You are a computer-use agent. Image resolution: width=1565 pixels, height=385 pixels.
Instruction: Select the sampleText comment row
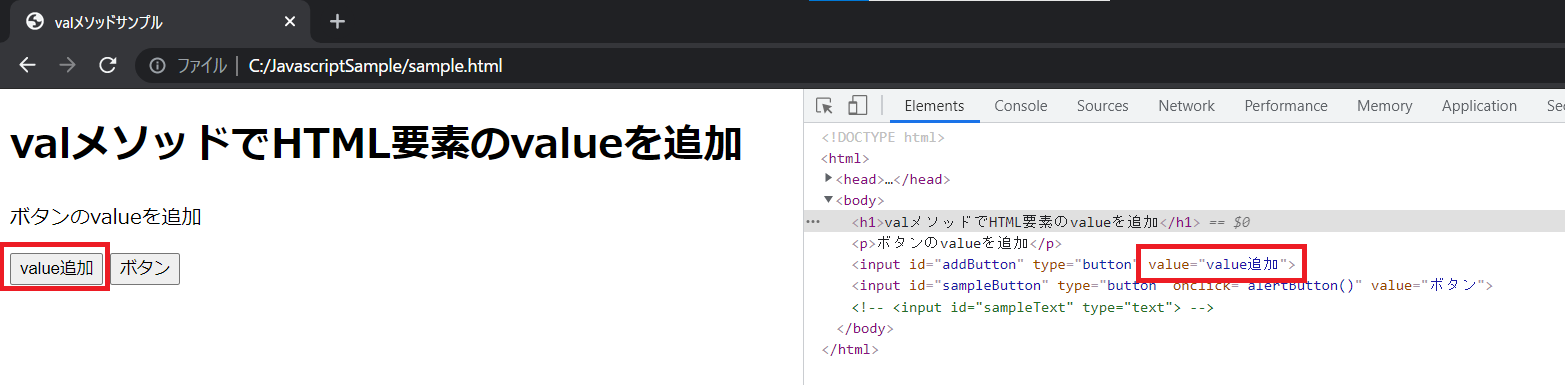coord(1184,308)
